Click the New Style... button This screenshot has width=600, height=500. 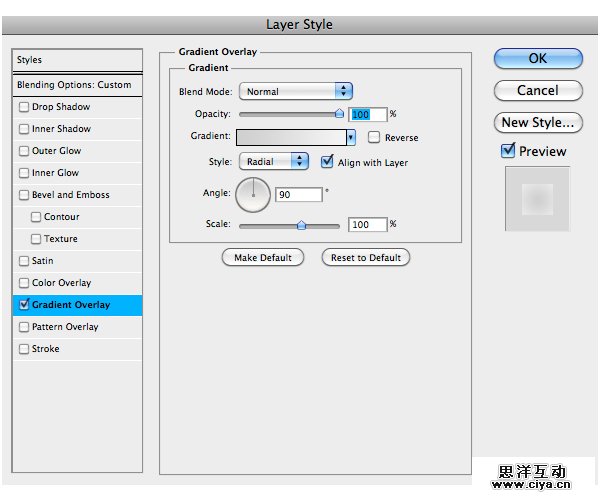(537, 122)
